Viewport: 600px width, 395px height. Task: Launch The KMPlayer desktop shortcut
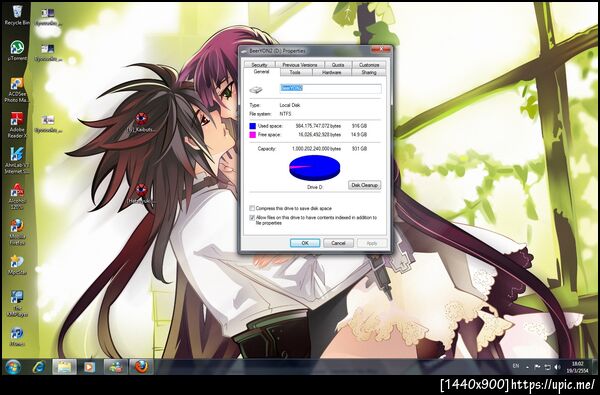(x=17, y=304)
